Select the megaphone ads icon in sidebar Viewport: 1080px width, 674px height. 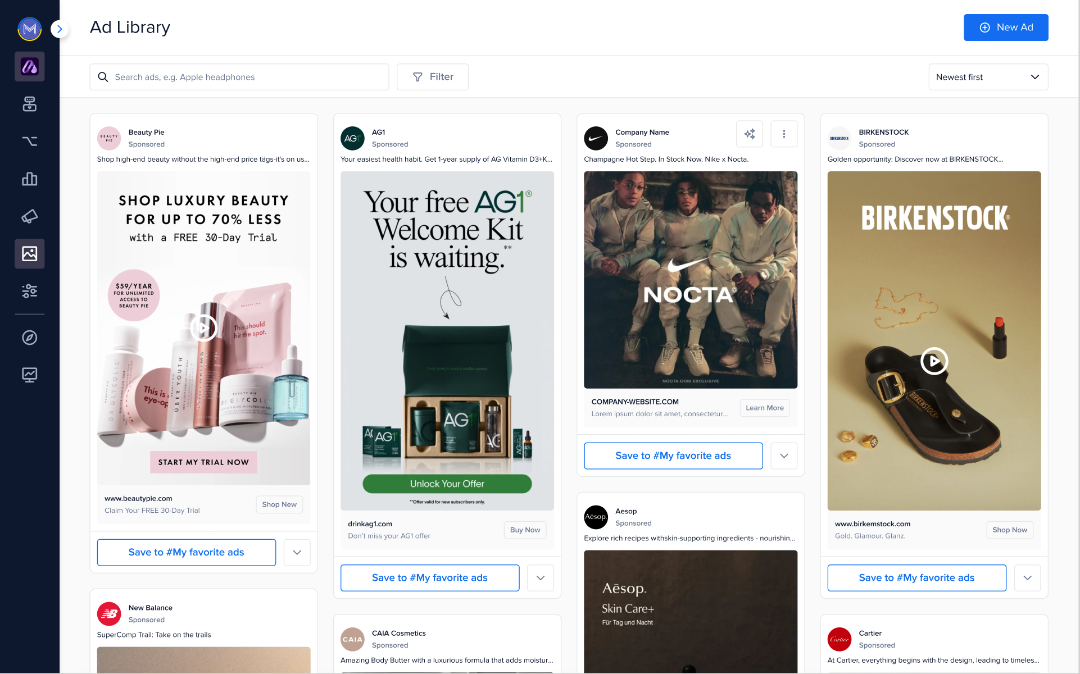pos(29,216)
